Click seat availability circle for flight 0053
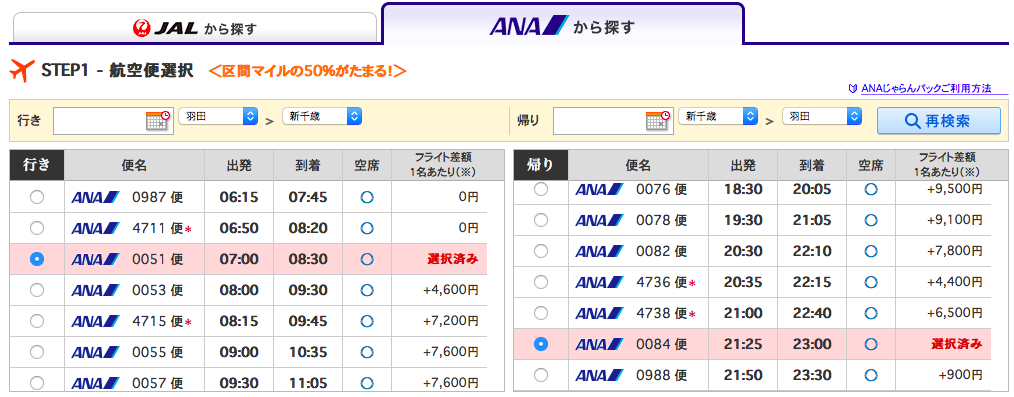The width and height of the screenshot is (1014, 397). (x=367, y=290)
